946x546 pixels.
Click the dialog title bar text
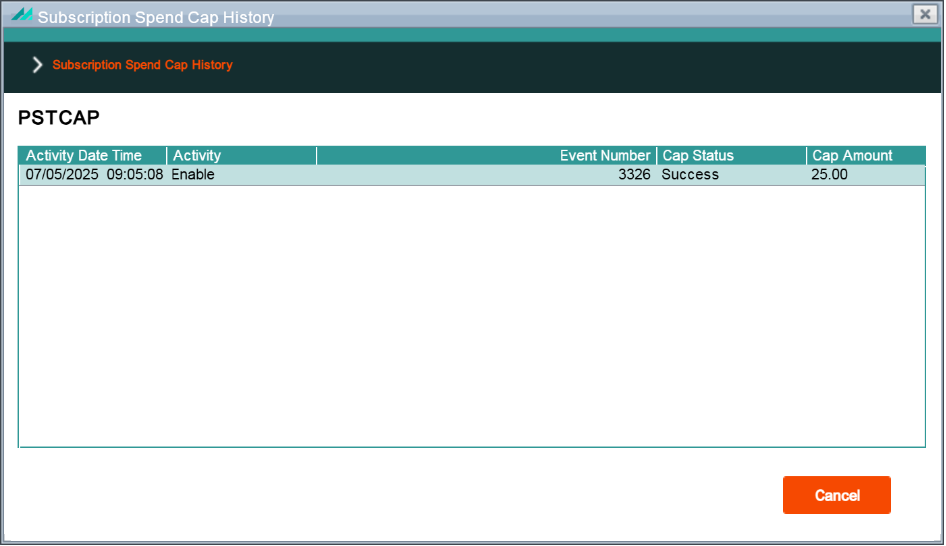[156, 17]
